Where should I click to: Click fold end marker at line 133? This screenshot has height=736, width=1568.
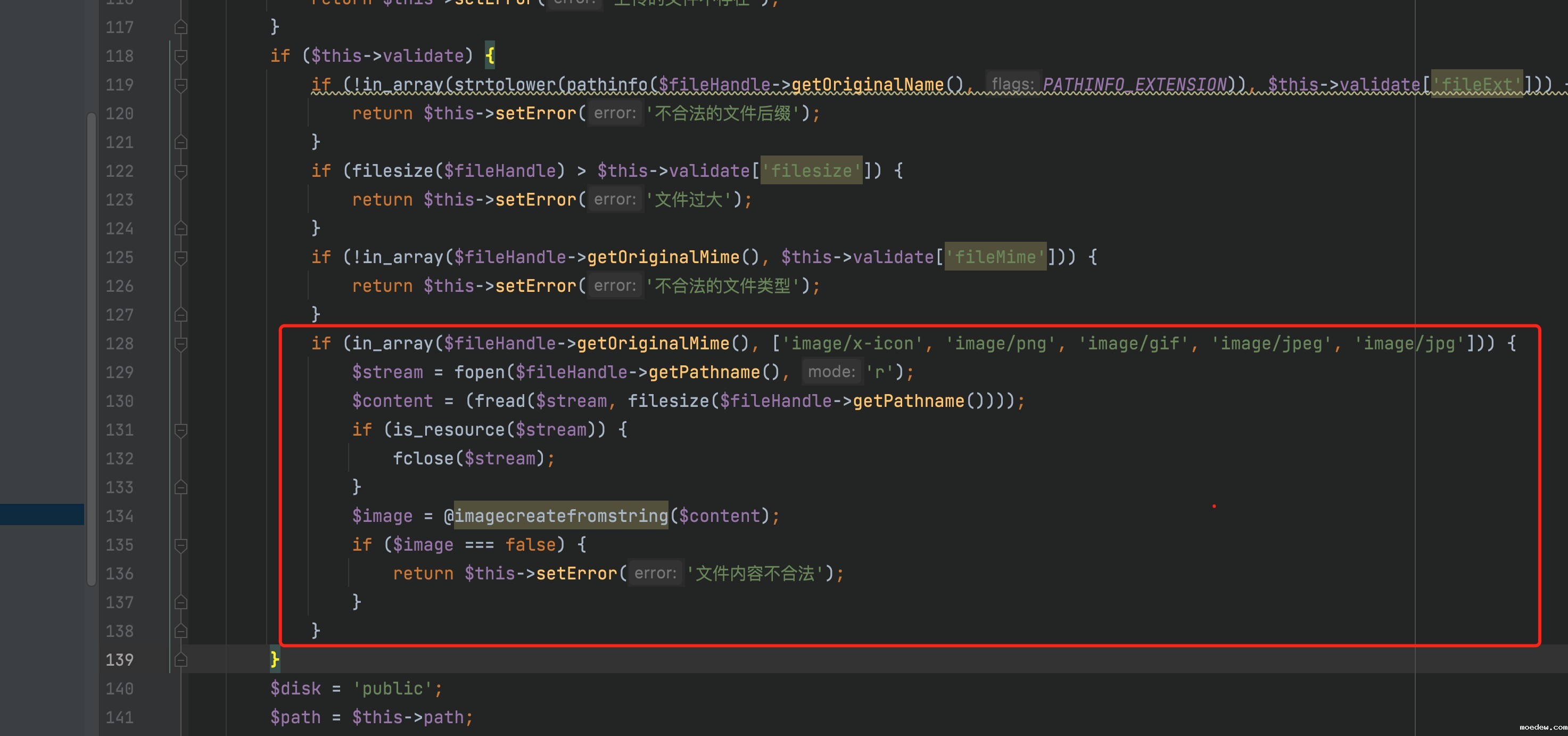click(180, 487)
